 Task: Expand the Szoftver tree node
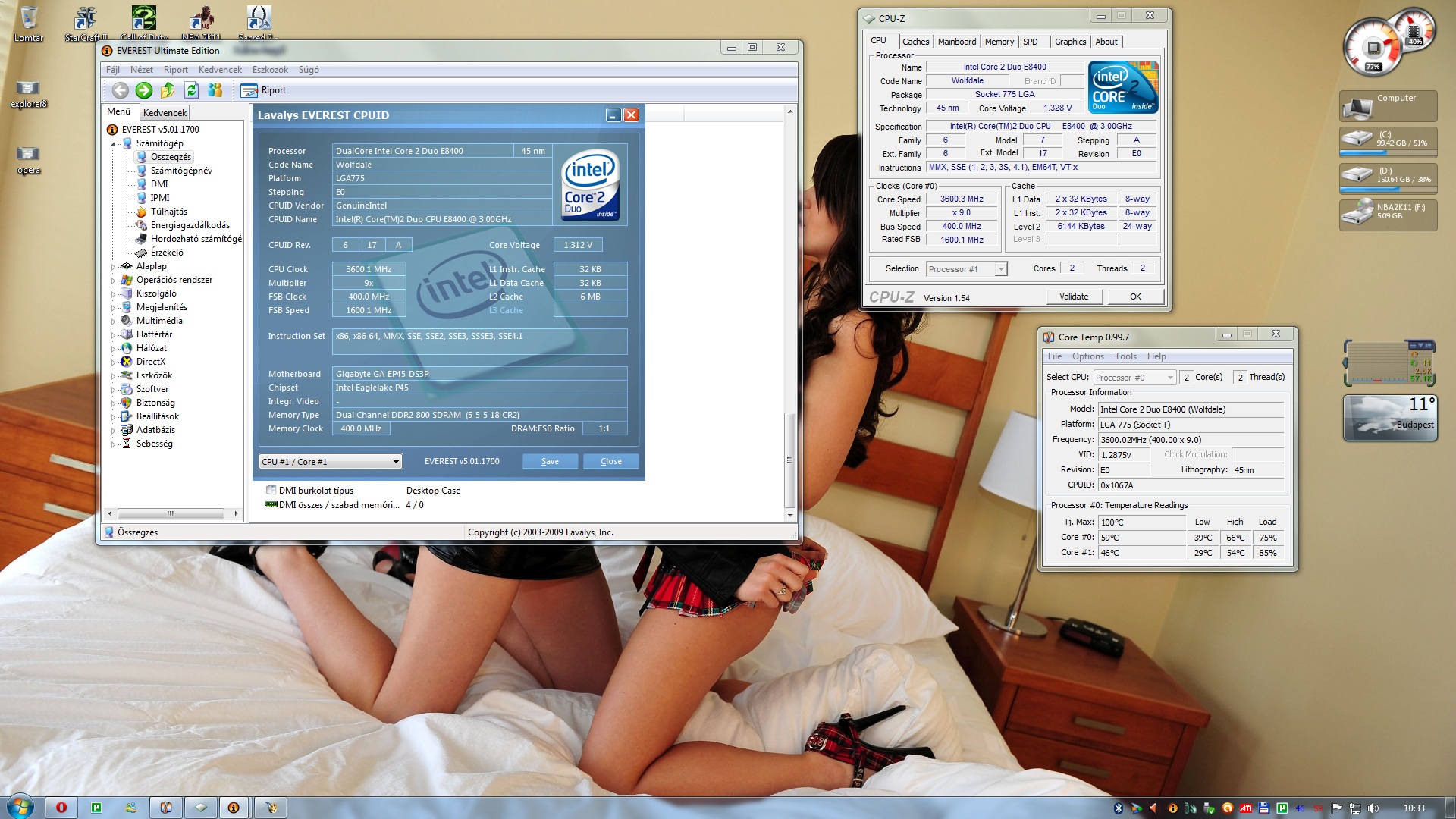click(114, 390)
